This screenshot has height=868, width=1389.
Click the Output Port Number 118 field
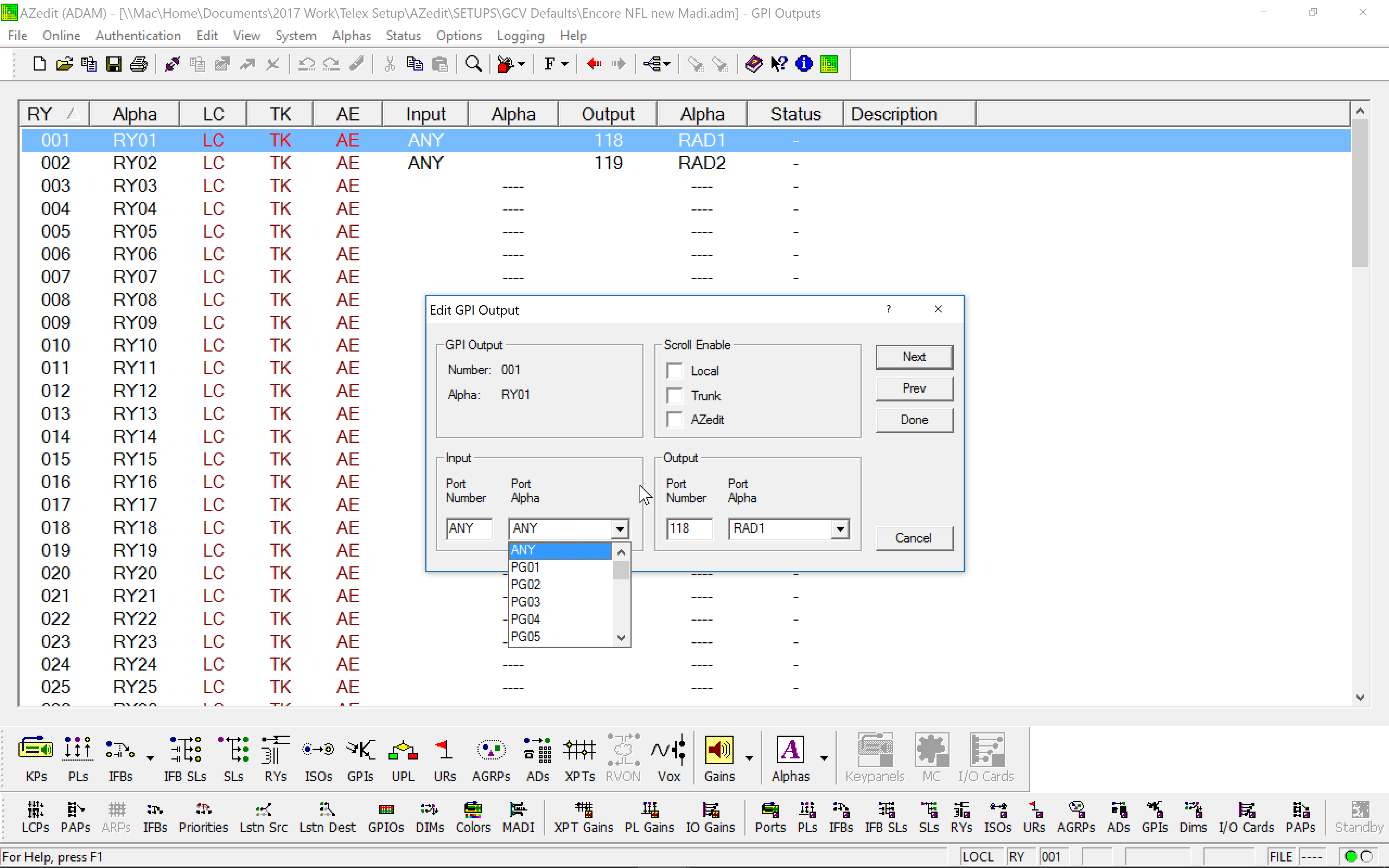[x=689, y=529]
